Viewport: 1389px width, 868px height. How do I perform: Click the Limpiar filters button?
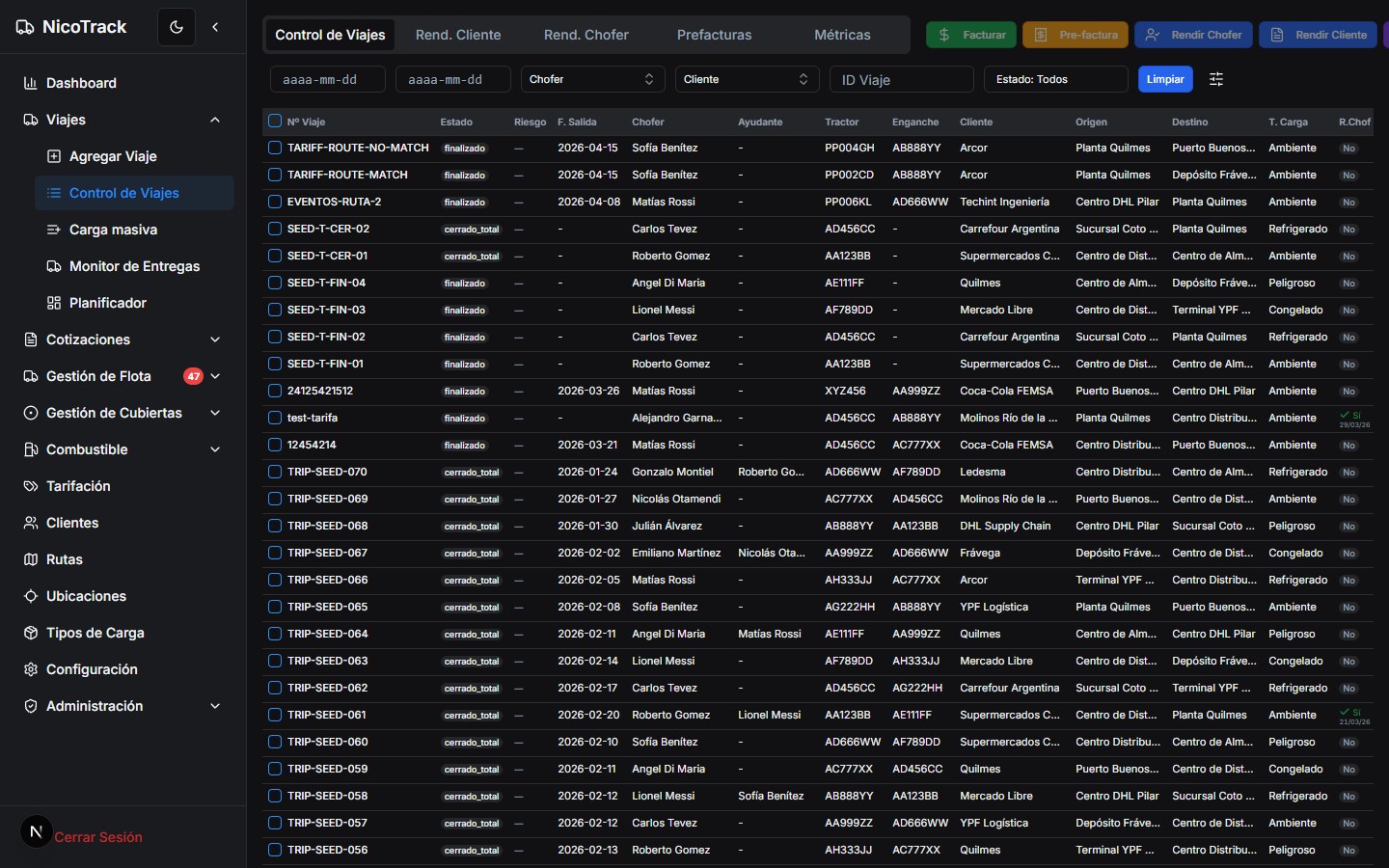(x=1165, y=79)
